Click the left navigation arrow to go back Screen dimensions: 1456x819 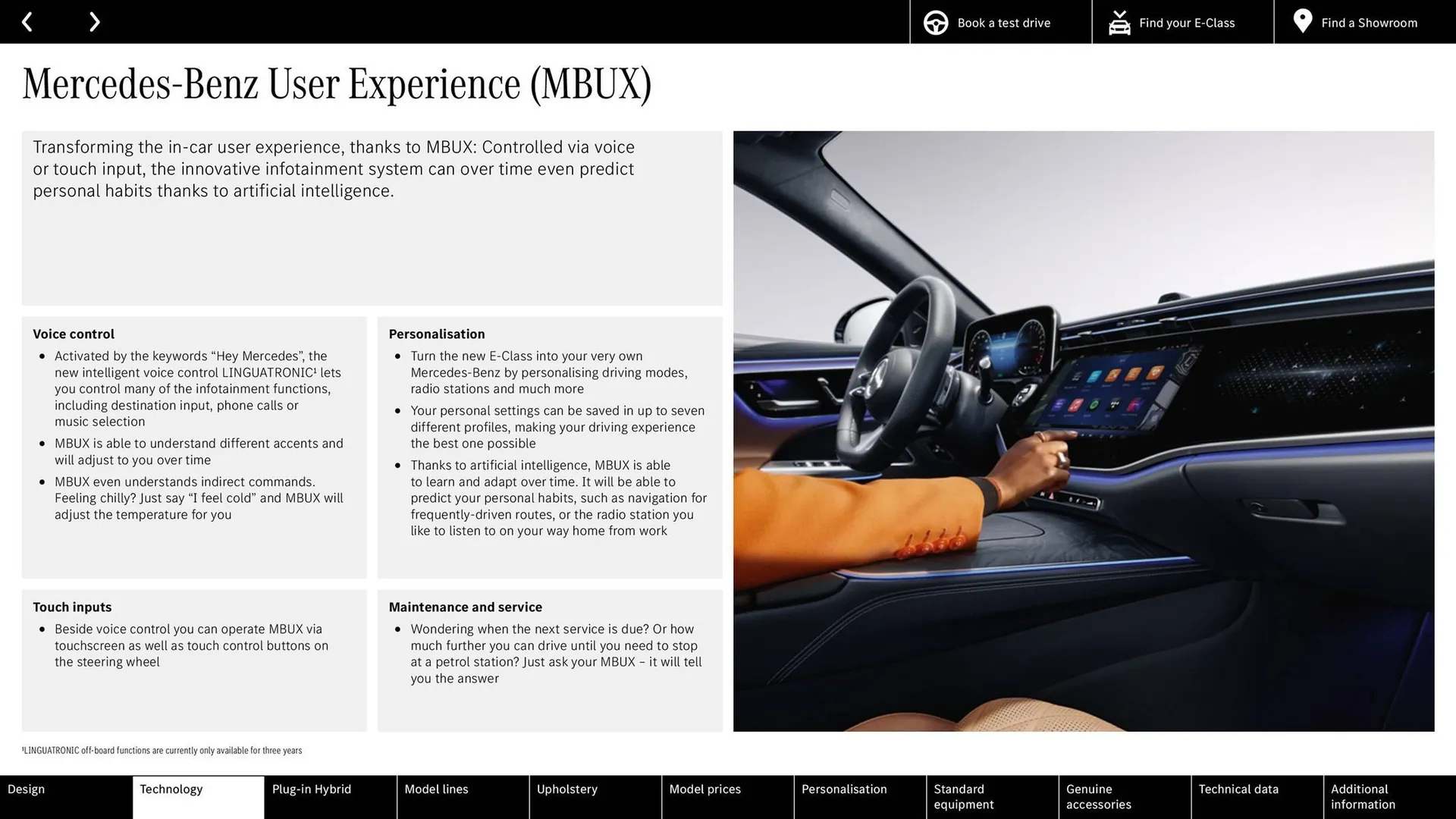coord(27,20)
